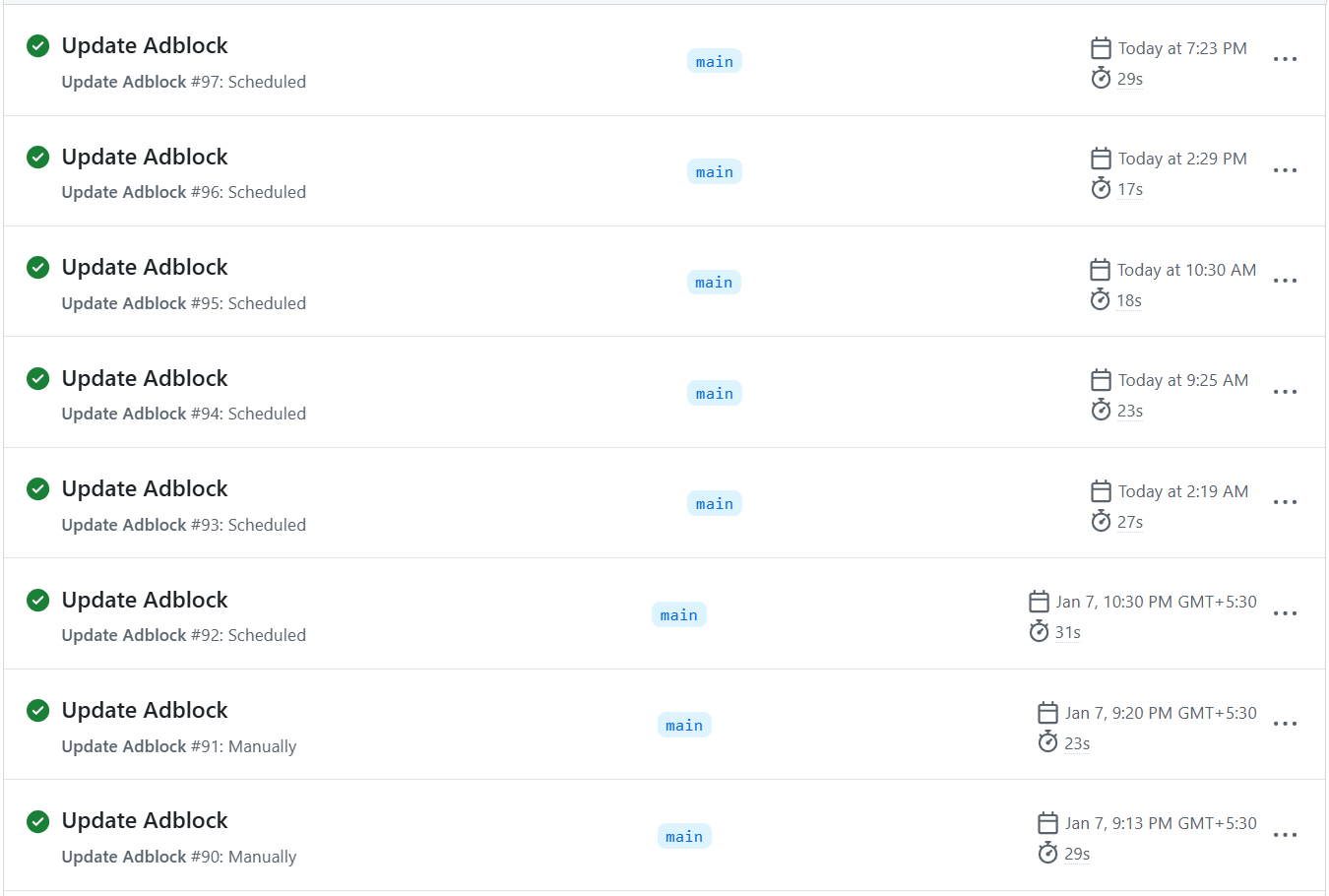The width and height of the screenshot is (1329, 896).
Task: Click the success checkmark beside run #94
Action: pyautogui.click(x=38, y=379)
